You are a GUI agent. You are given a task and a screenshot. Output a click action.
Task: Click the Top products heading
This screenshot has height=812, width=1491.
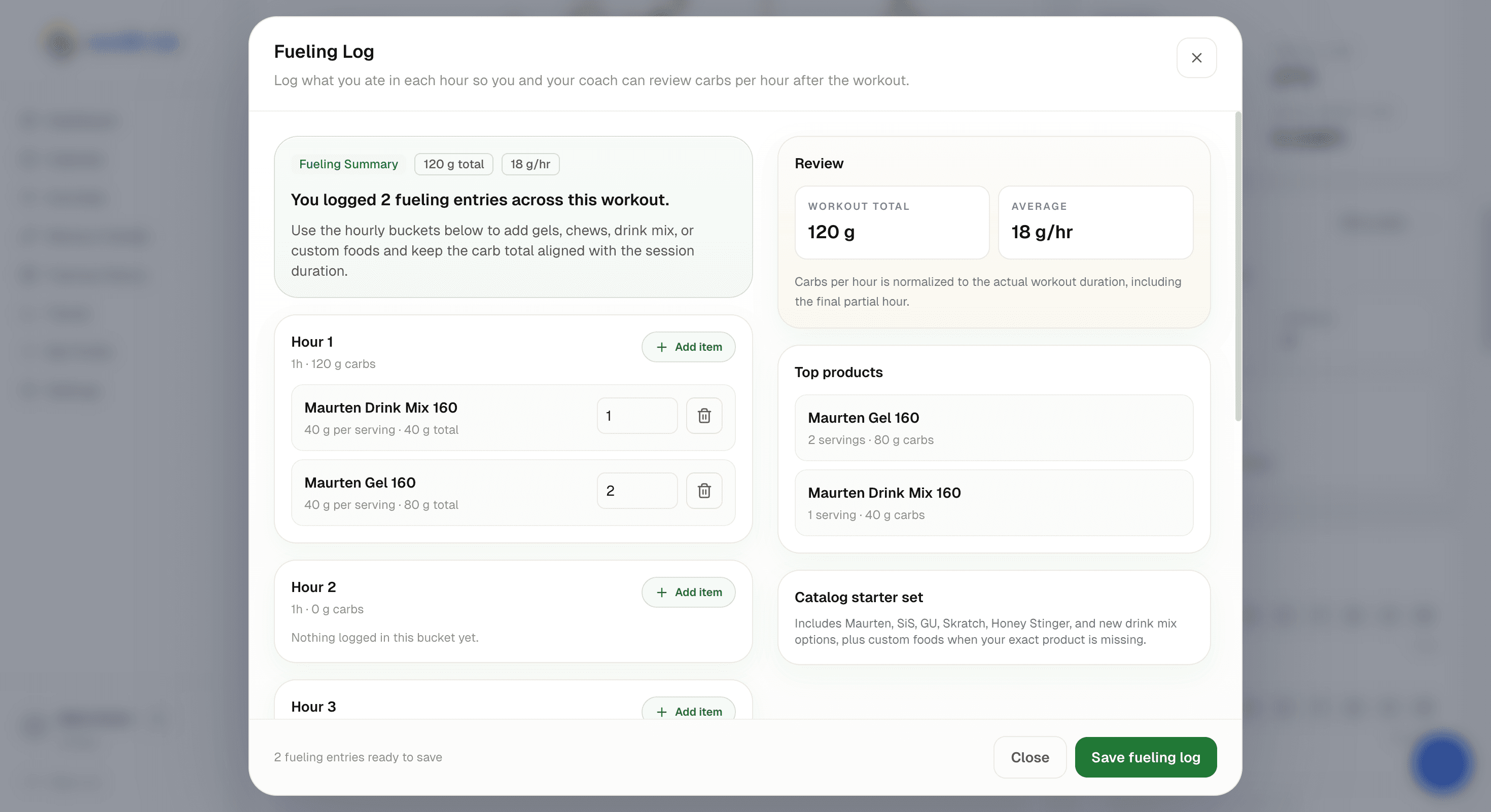click(x=838, y=373)
